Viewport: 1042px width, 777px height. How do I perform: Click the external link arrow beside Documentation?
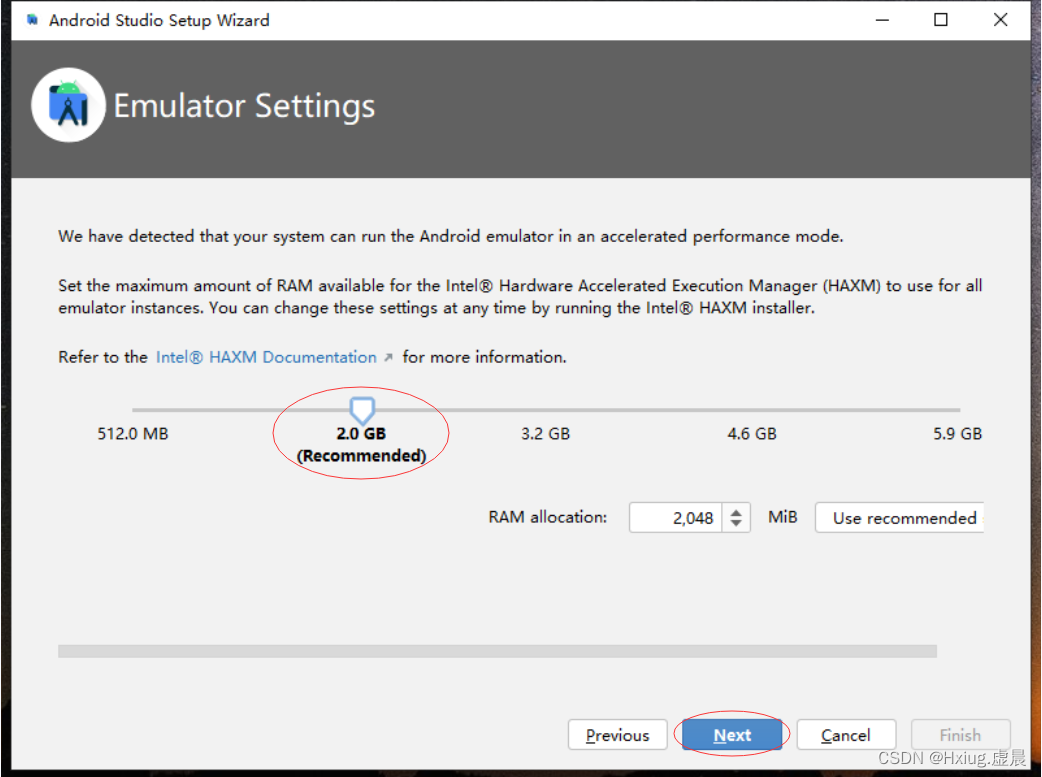(390, 356)
